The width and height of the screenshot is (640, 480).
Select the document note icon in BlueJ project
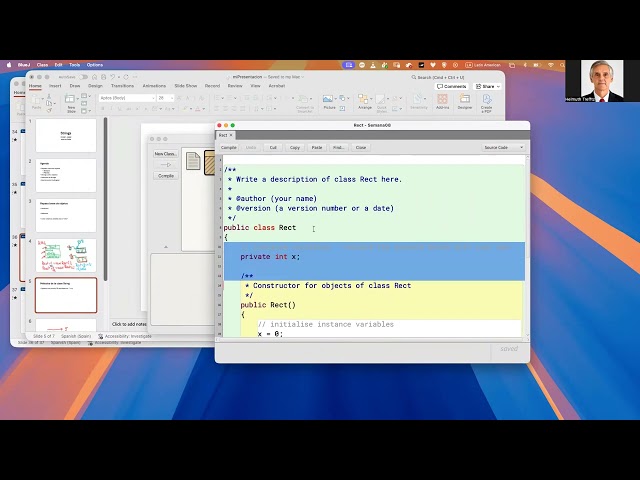(193, 161)
